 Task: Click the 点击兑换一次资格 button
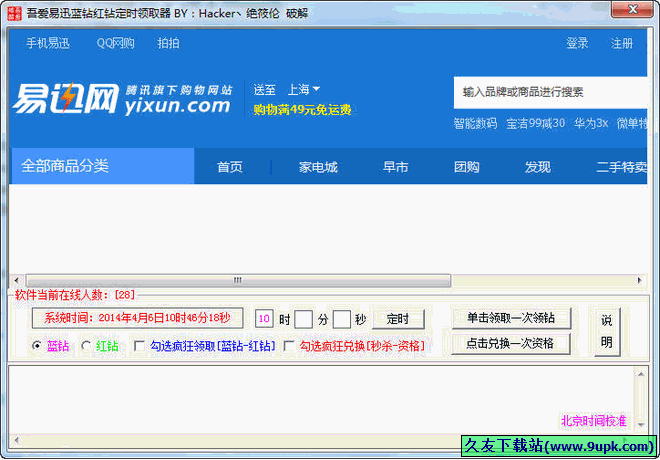click(x=511, y=344)
